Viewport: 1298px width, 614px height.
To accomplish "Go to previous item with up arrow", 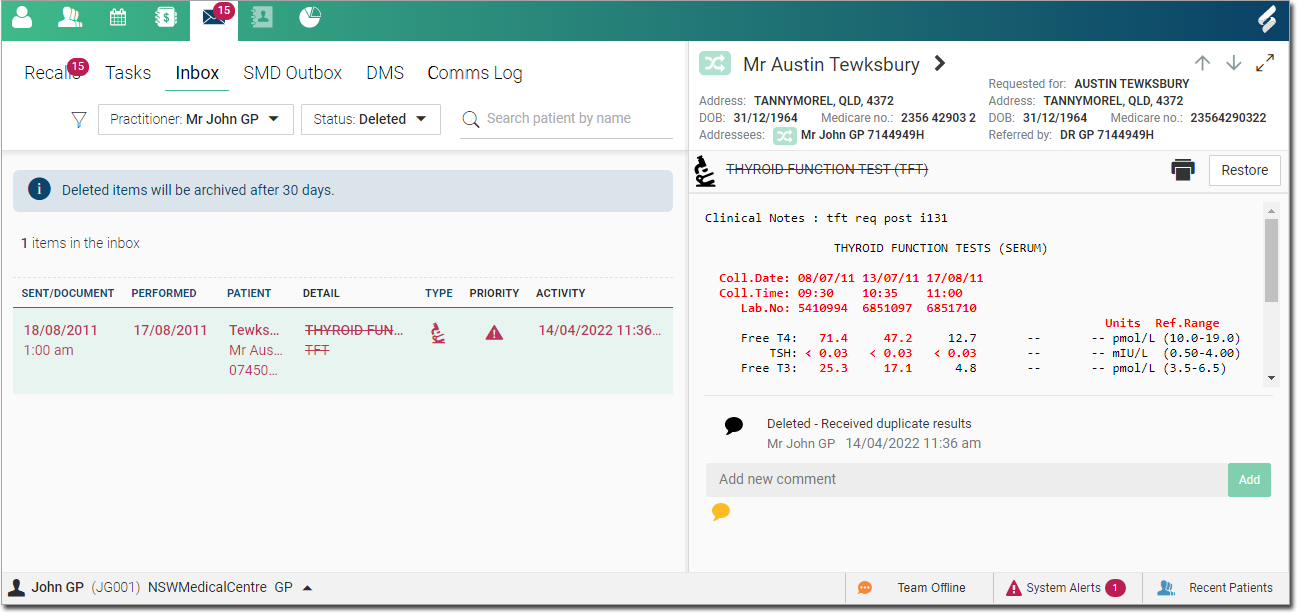I will [1202, 63].
